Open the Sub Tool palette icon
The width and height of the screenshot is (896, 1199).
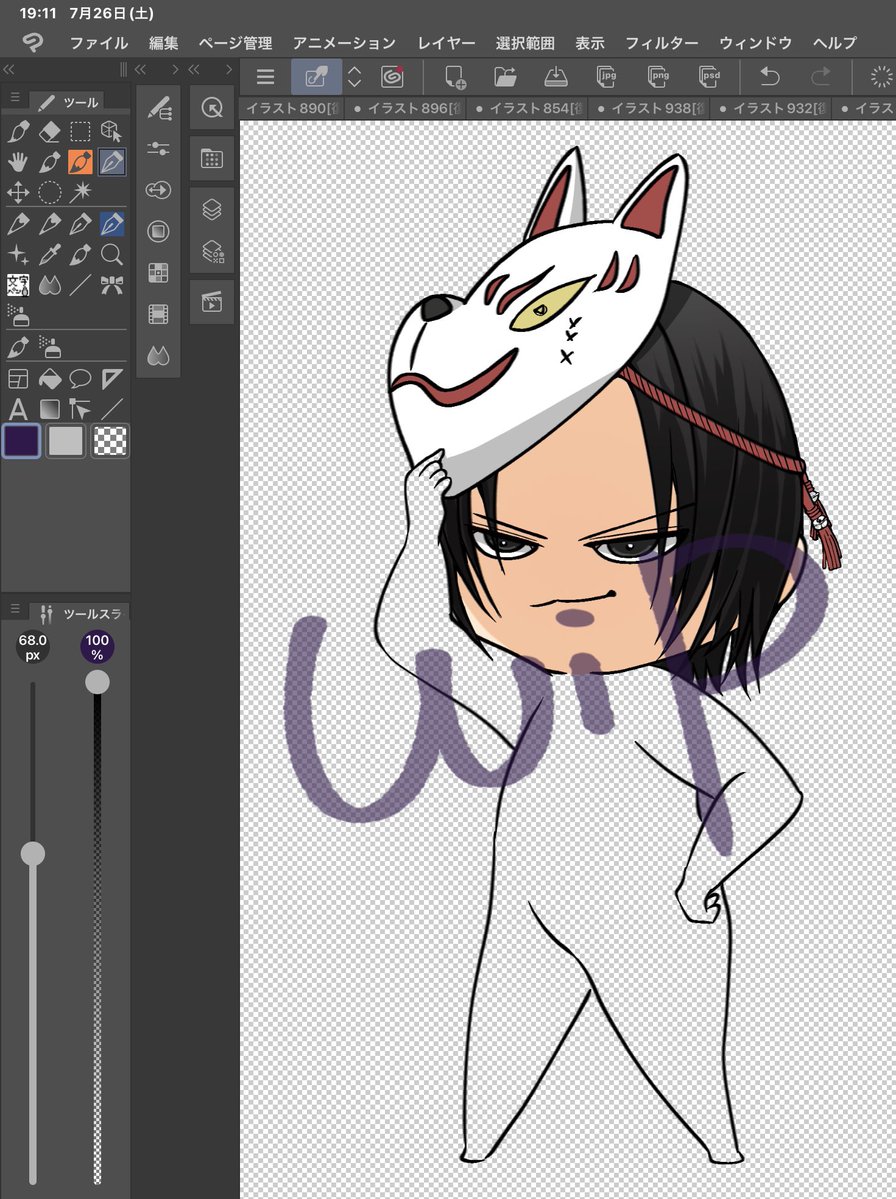click(158, 109)
